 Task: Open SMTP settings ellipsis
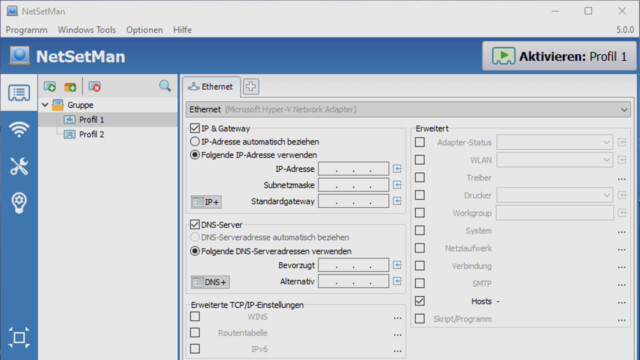tap(621, 284)
